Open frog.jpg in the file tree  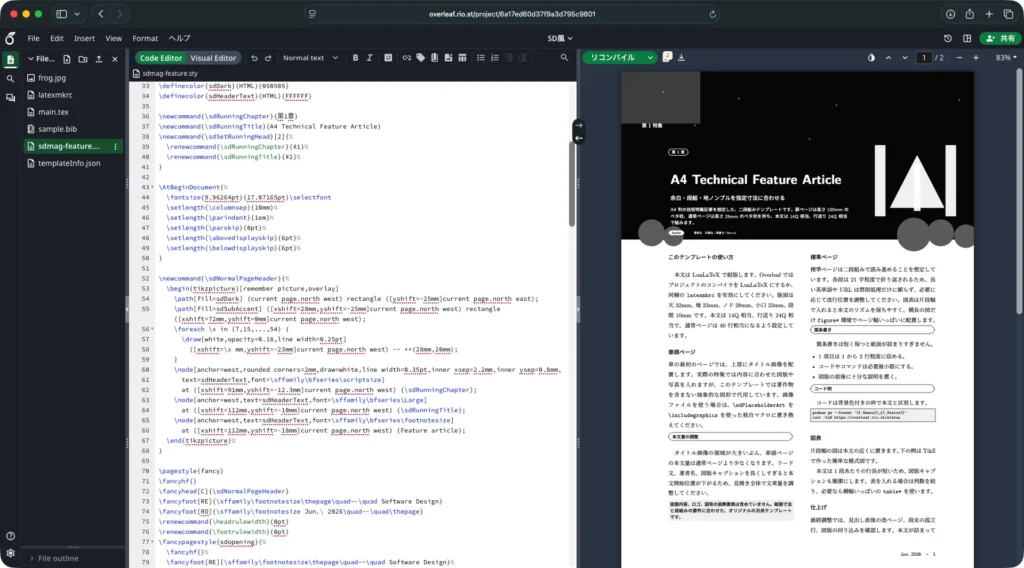pos(52,78)
